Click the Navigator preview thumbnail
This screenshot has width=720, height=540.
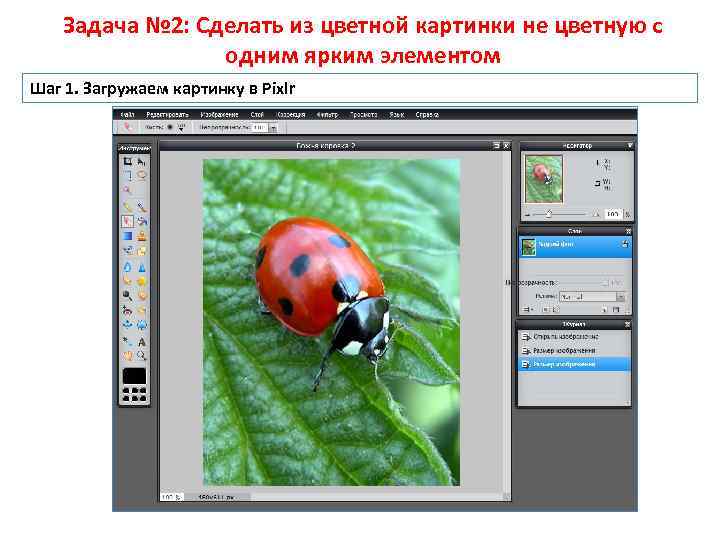[544, 179]
